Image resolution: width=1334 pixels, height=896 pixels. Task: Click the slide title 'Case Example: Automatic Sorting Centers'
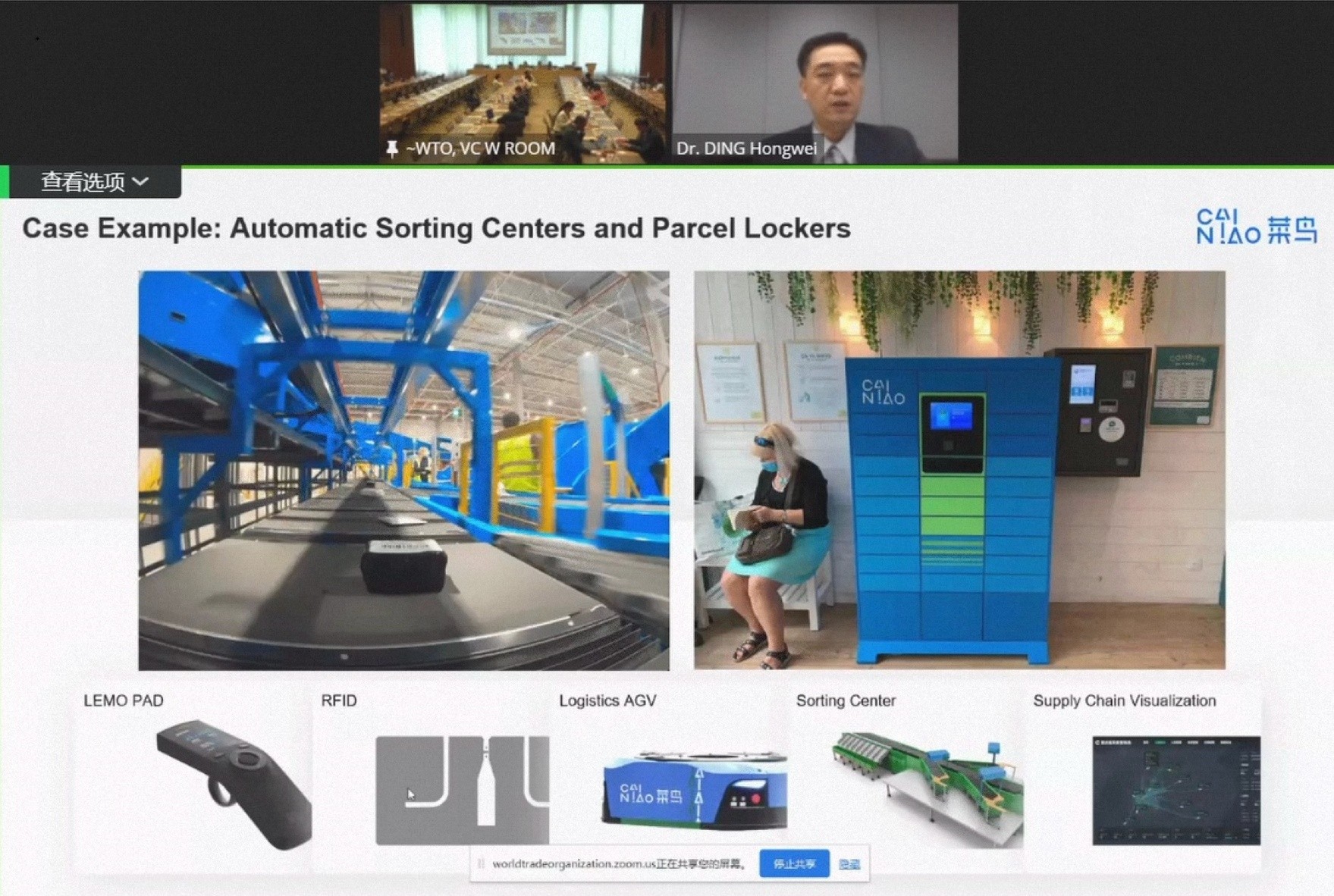[x=436, y=228]
